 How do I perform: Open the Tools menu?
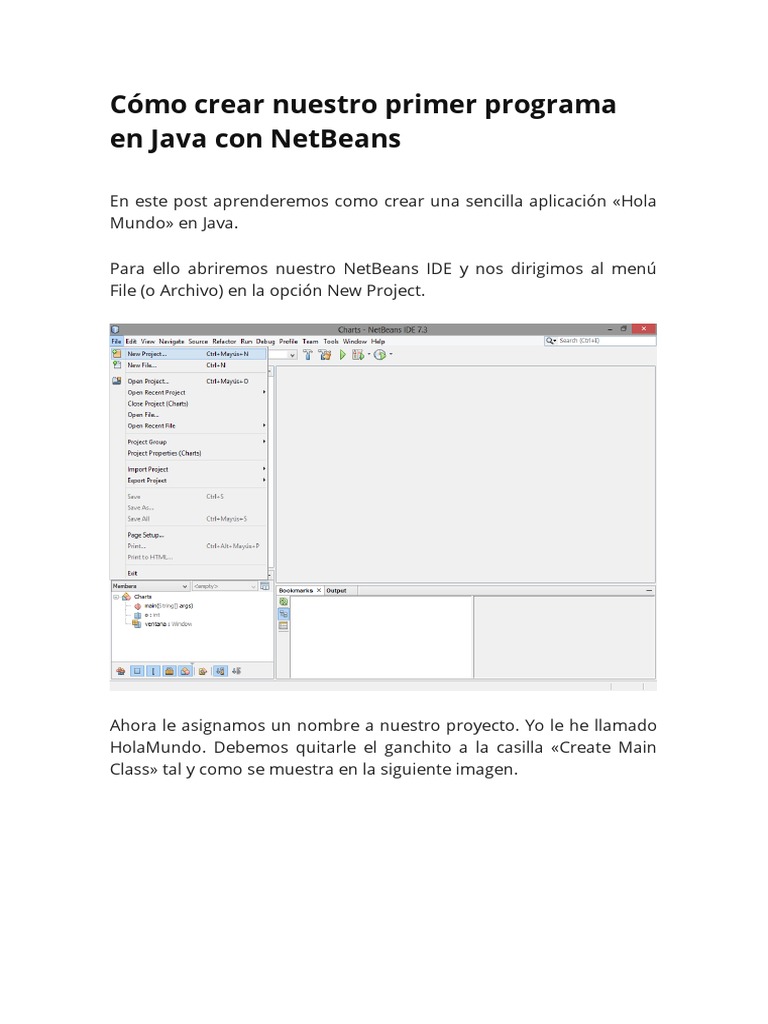[x=331, y=342]
